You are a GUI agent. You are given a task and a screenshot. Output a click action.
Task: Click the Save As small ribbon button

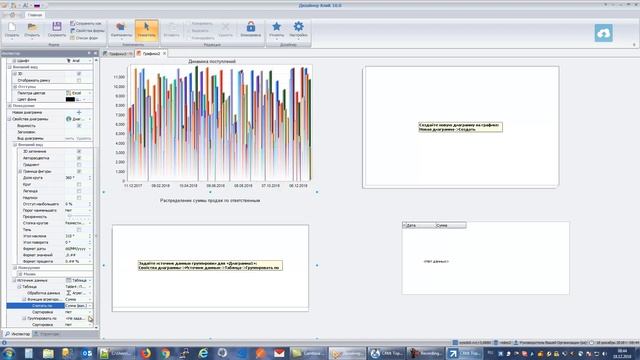pyautogui.click(x=86, y=24)
